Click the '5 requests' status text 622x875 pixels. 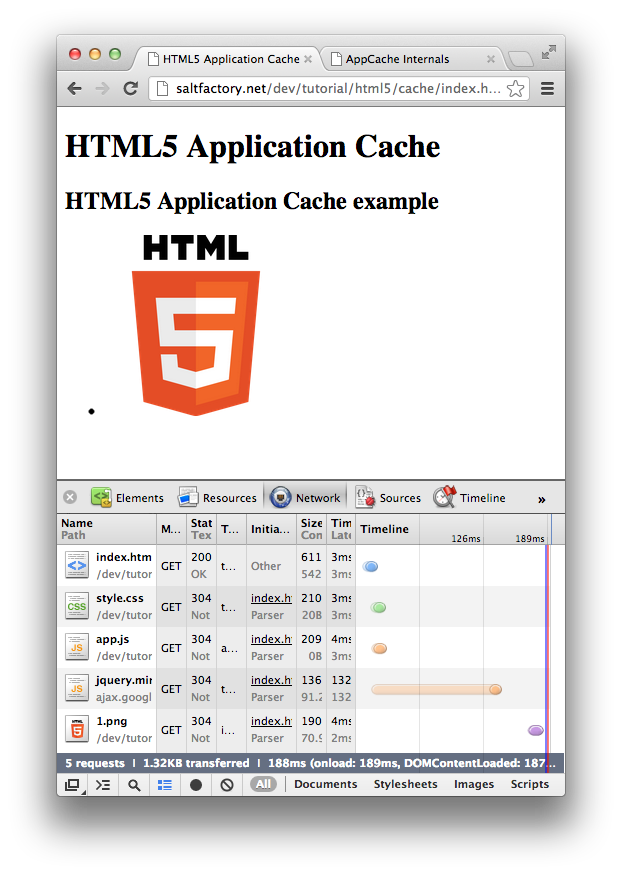point(95,763)
